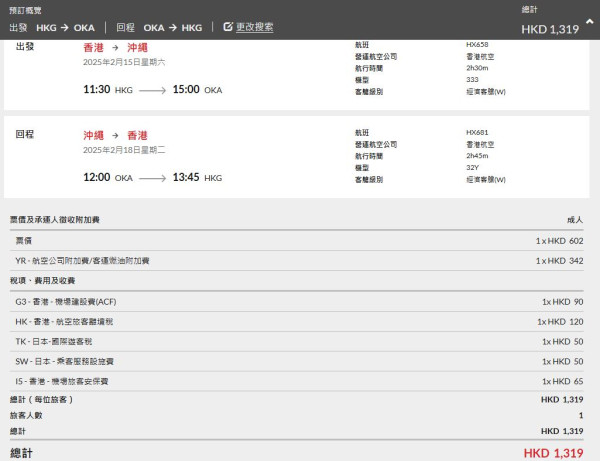Click the 稅項、費用及收費 section heading
The image size is (600, 461).
tap(42, 281)
